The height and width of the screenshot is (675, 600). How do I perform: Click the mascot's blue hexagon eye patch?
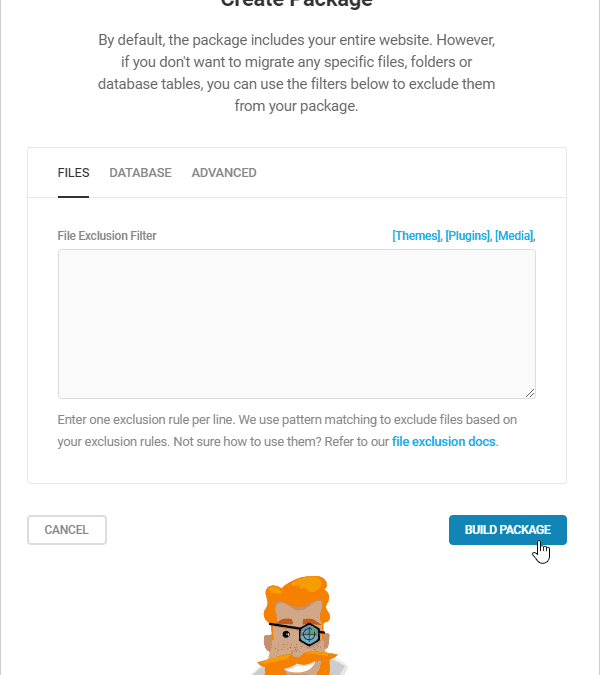(309, 634)
